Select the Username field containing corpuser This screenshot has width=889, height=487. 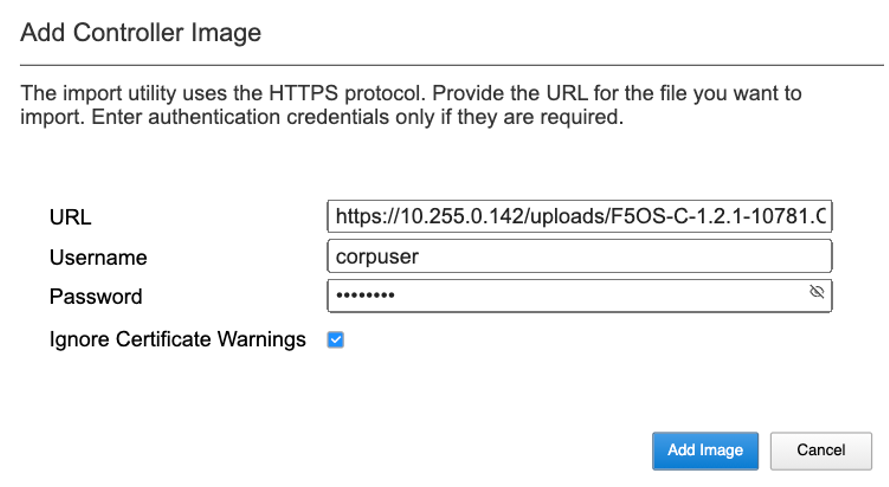[579, 256]
